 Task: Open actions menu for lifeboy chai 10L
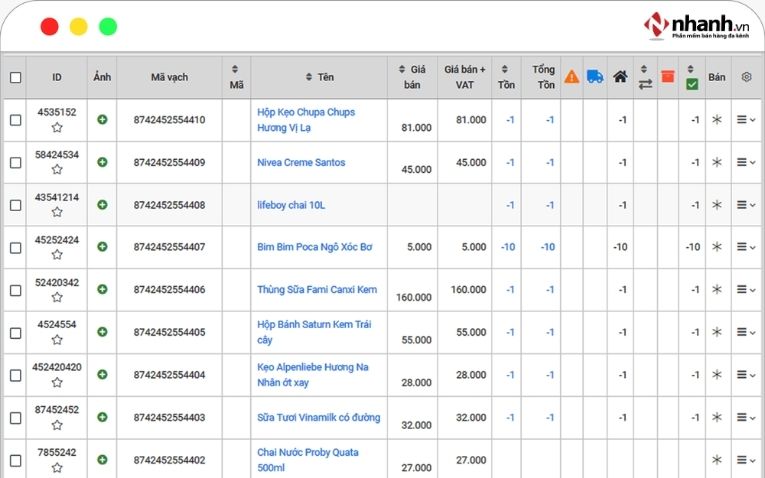tap(746, 205)
